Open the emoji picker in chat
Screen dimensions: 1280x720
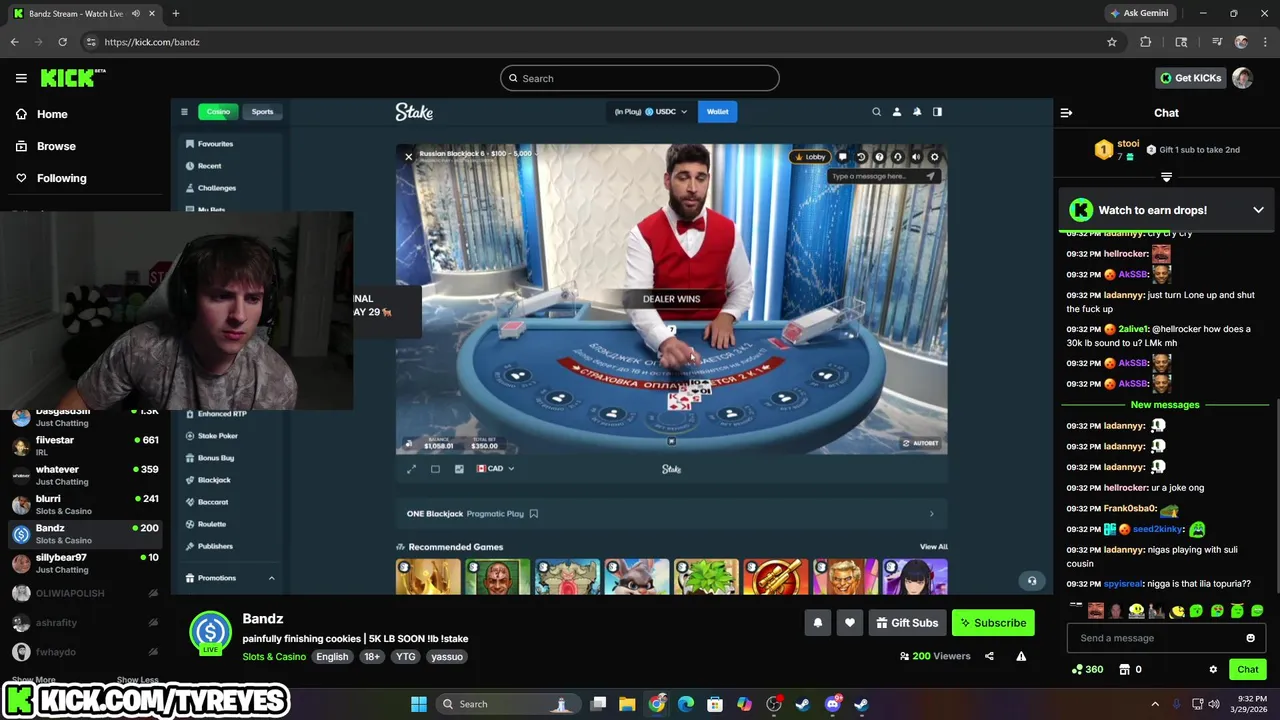(x=1250, y=638)
